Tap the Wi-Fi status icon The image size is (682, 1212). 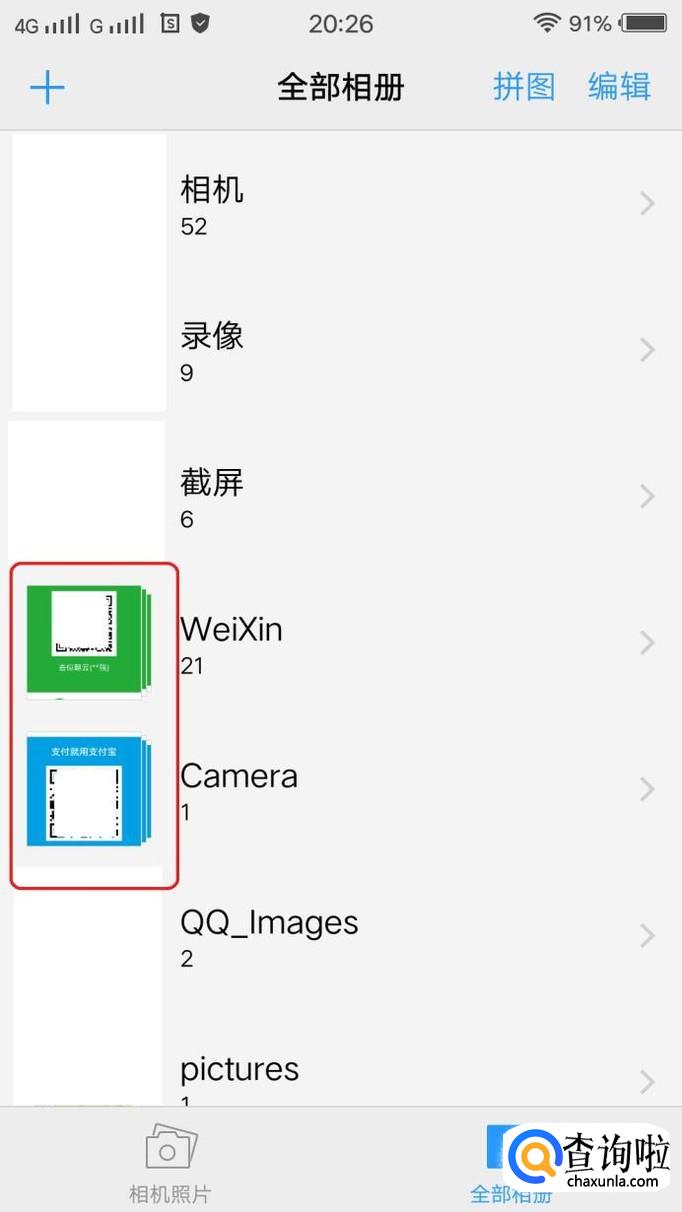point(547,24)
